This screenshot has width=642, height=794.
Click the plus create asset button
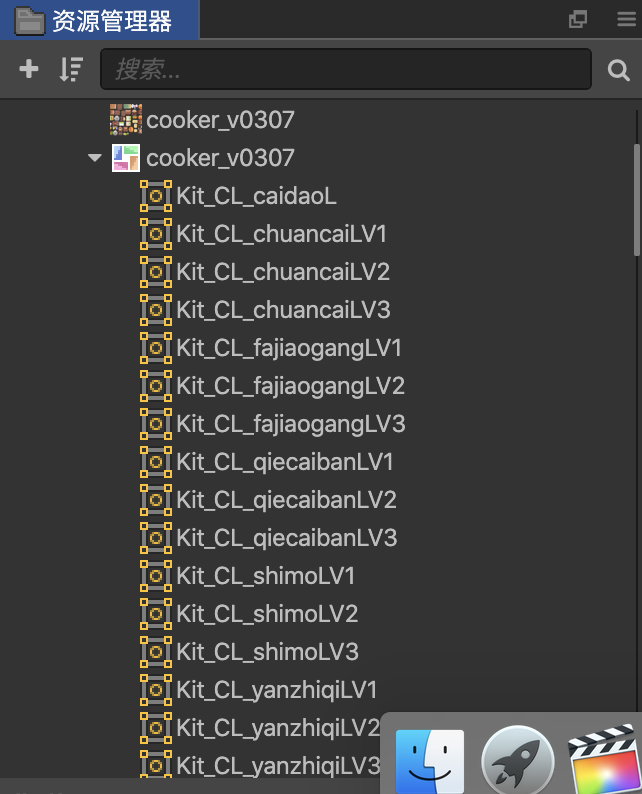click(29, 69)
